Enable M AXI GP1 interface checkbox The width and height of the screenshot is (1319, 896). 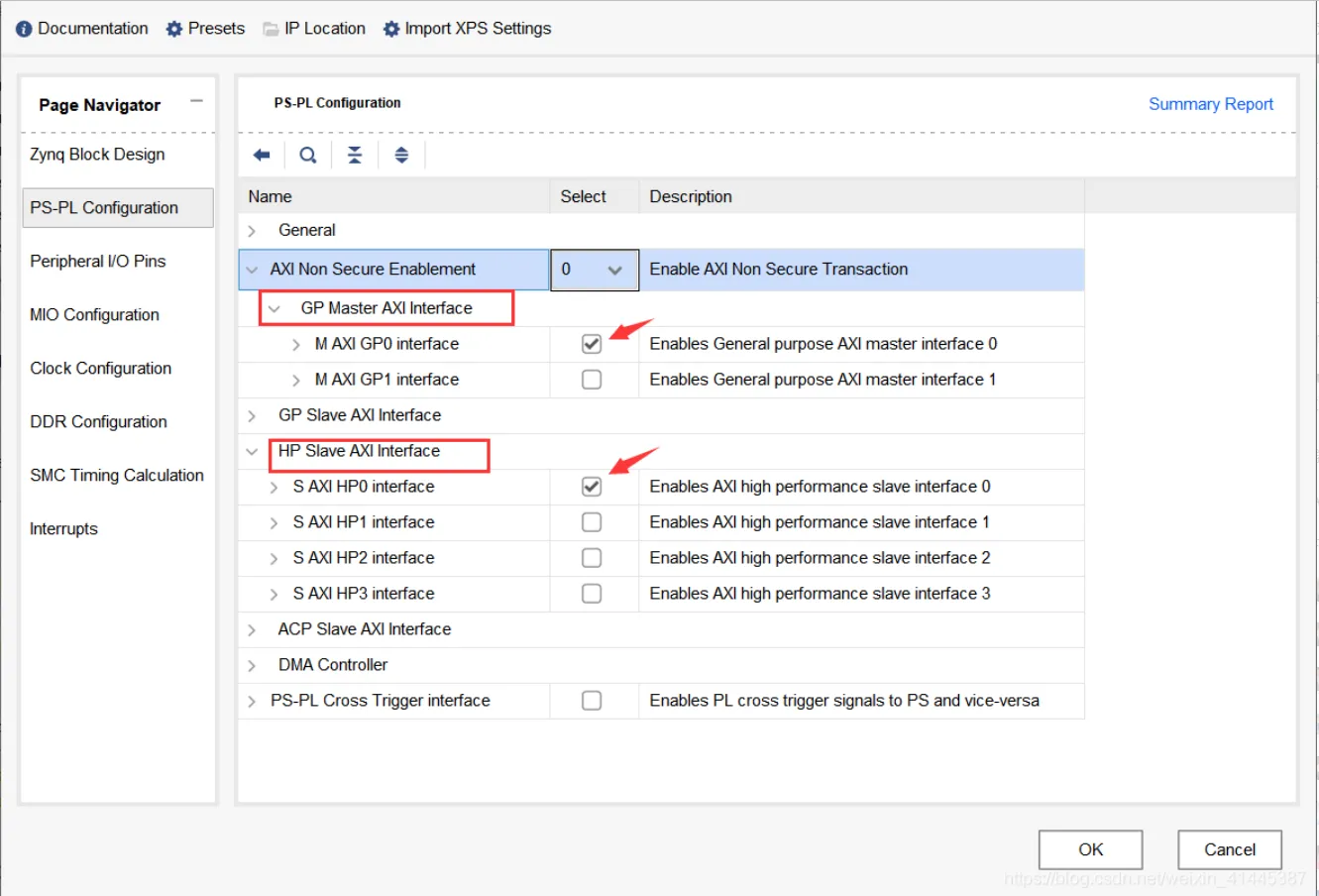pos(592,380)
